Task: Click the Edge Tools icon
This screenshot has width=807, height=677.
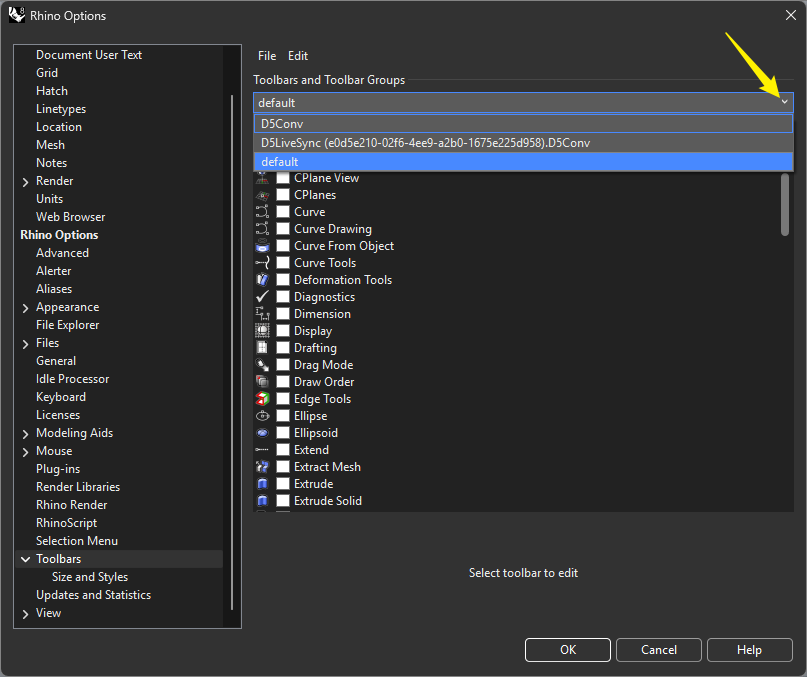Action: [262, 399]
